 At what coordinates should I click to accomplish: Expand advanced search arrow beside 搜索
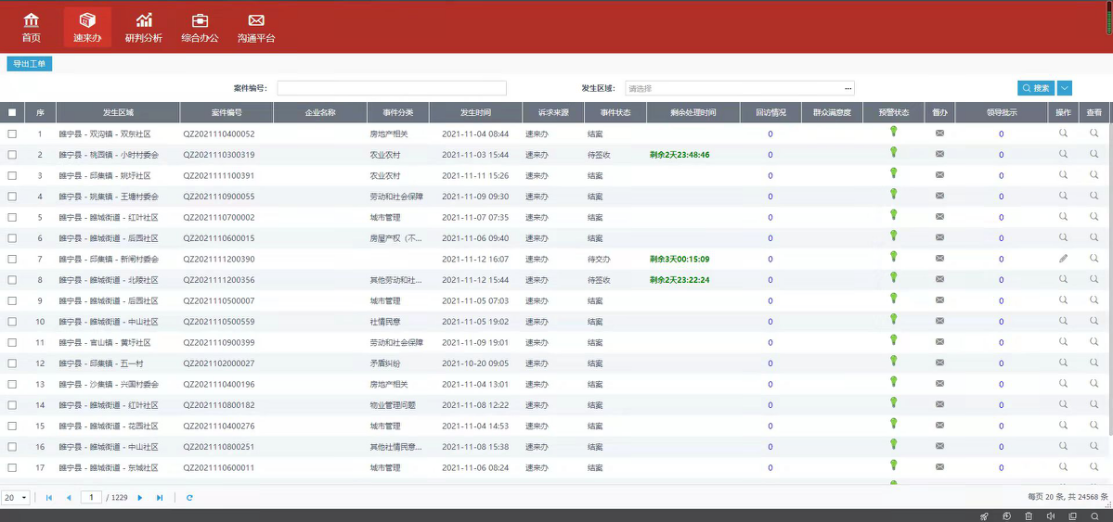[1064, 88]
